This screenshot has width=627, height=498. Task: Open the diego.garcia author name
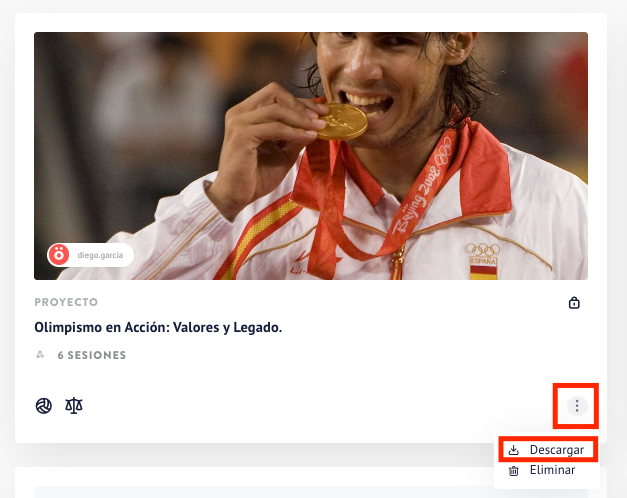tap(100, 255)
